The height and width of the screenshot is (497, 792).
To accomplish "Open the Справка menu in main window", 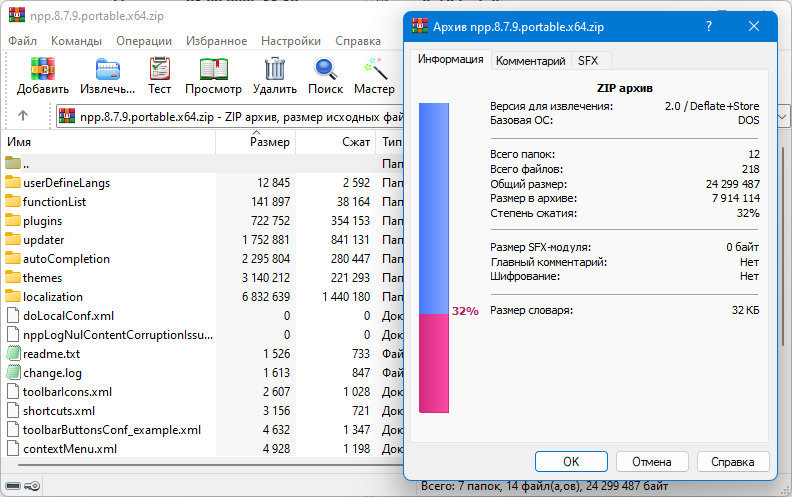I will click(x=358, y=41).
